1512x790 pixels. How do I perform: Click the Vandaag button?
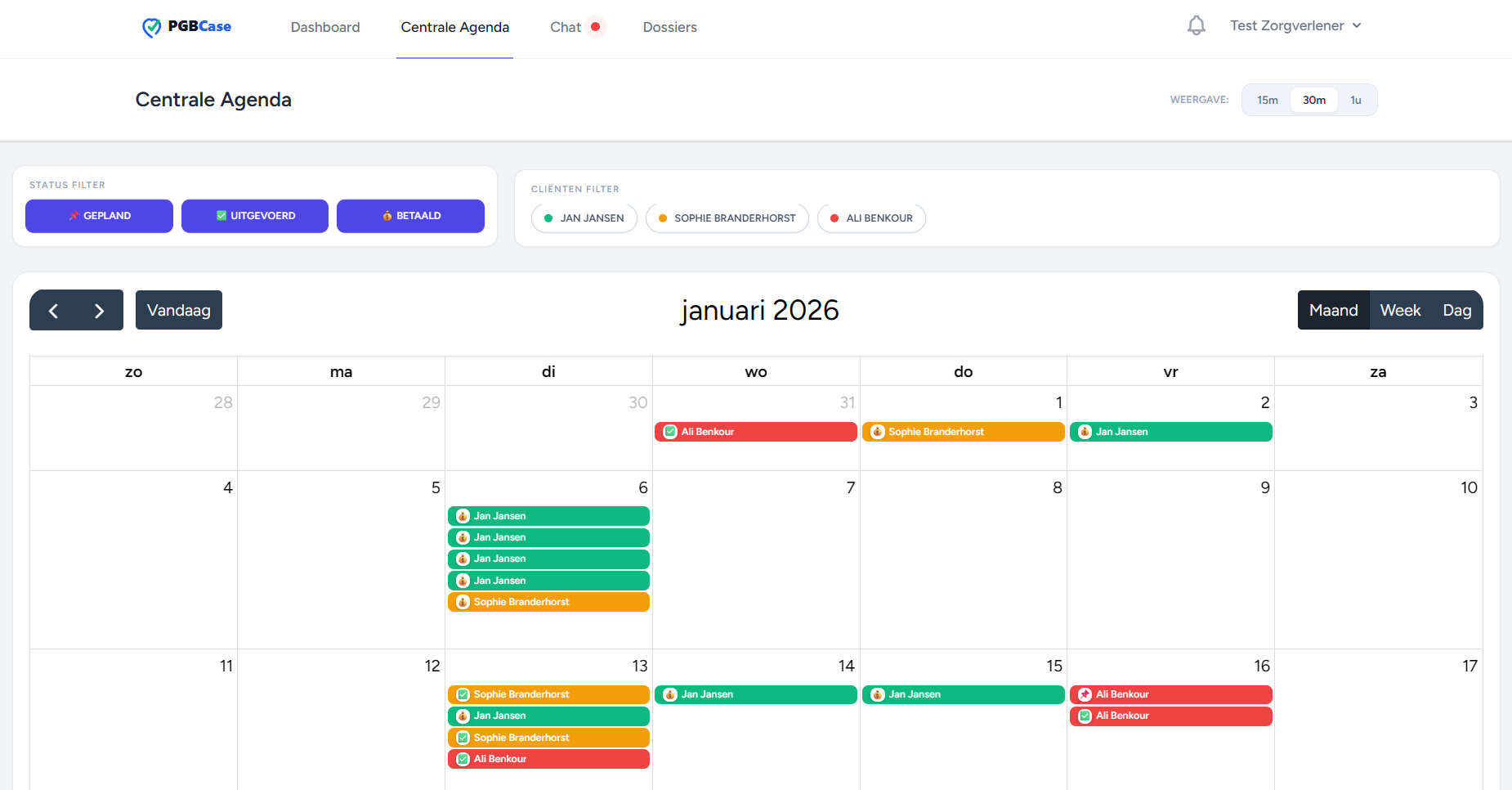178,310
